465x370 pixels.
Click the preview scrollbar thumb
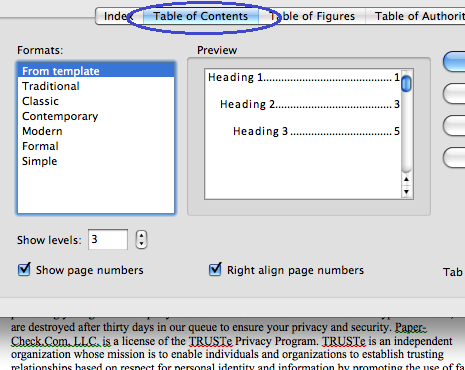406,84
